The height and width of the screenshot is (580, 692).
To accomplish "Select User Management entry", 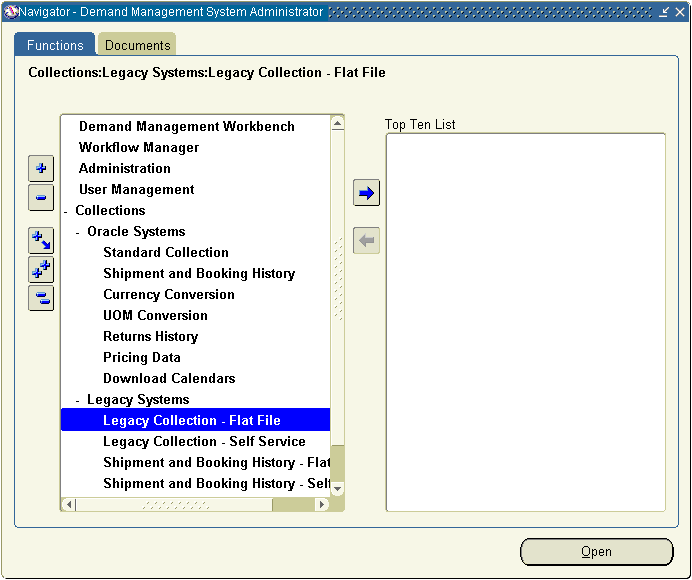I will click(136, 189).
